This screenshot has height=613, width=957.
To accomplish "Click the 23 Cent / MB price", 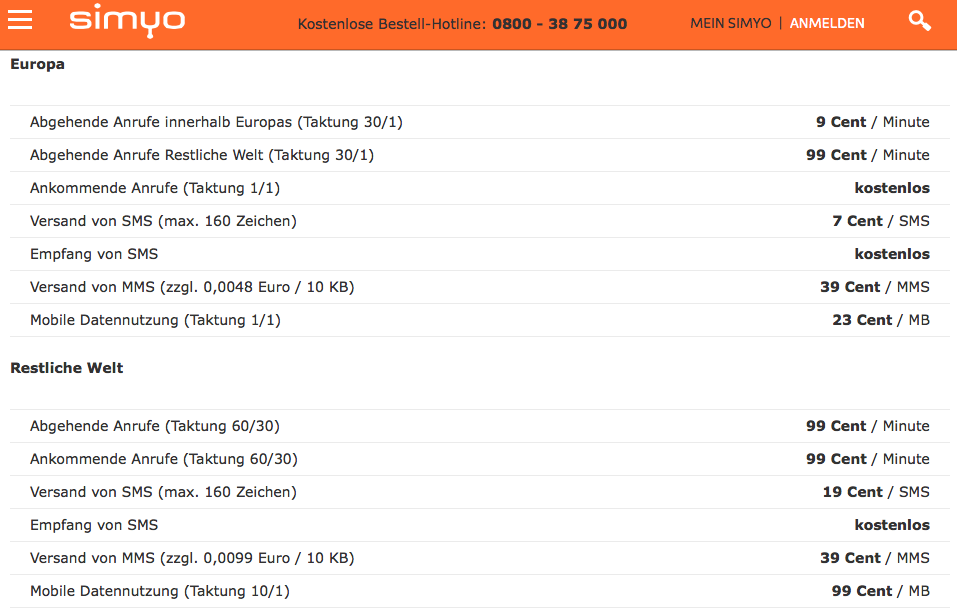I will coord(880,320).
